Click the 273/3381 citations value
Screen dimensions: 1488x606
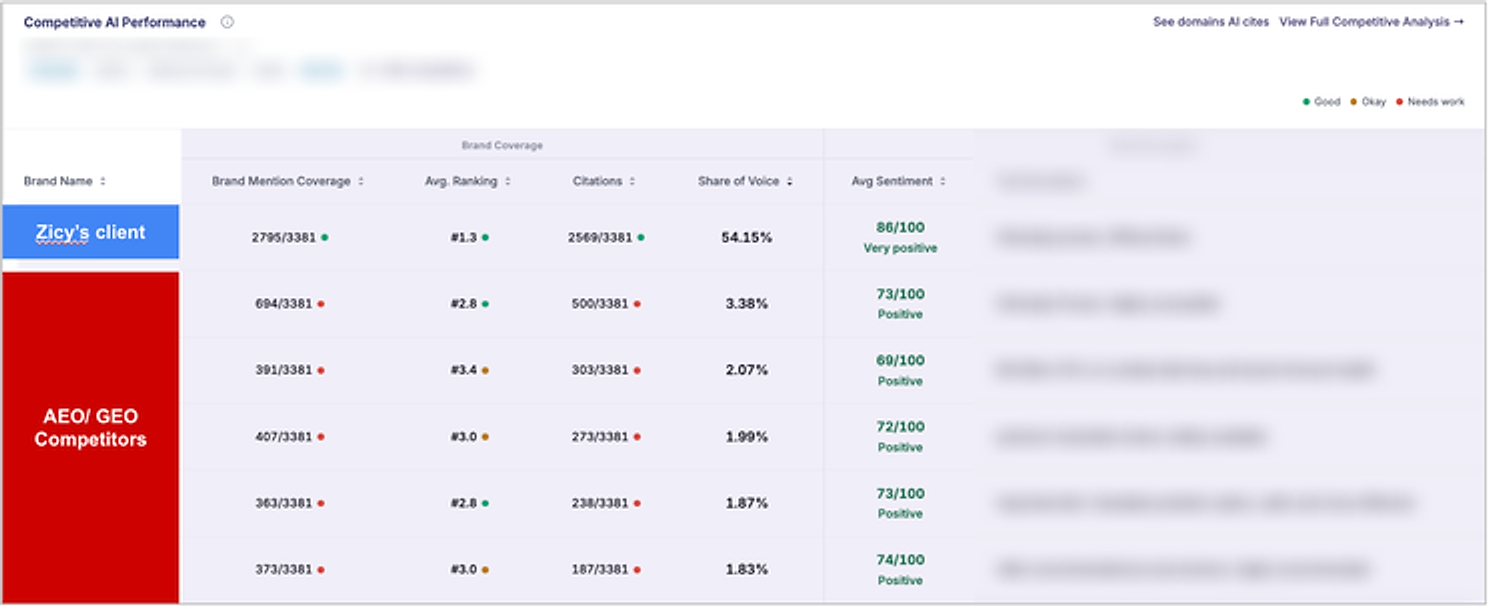tap(600, 437)
